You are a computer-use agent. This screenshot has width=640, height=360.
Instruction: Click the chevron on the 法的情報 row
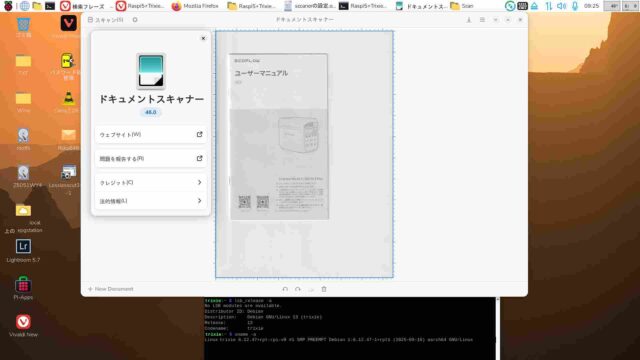(200, 201)
